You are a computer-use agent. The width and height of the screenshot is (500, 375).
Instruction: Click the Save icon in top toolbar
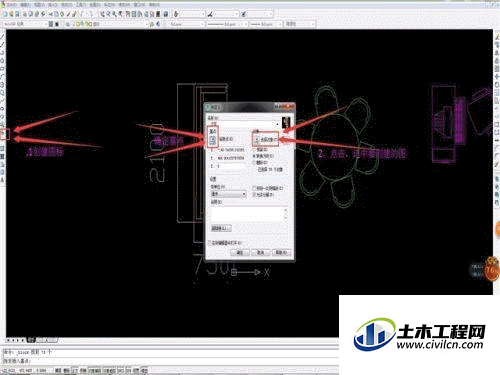[x=17, y=14]
